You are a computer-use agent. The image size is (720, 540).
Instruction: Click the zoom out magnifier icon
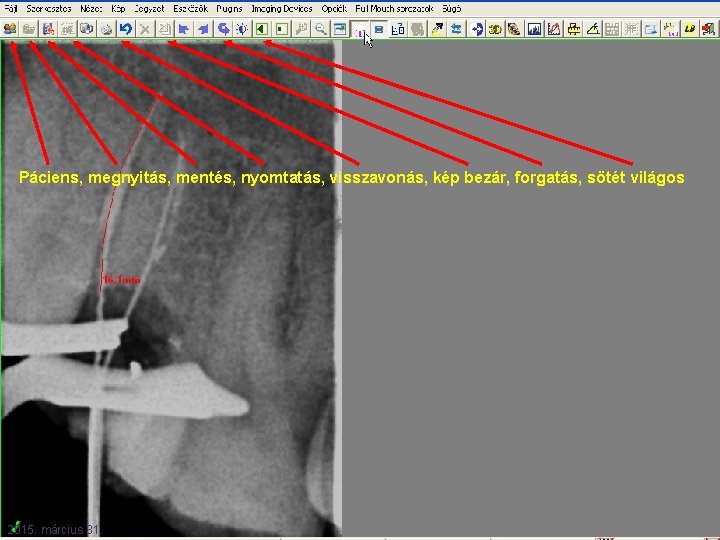point(321,29)
